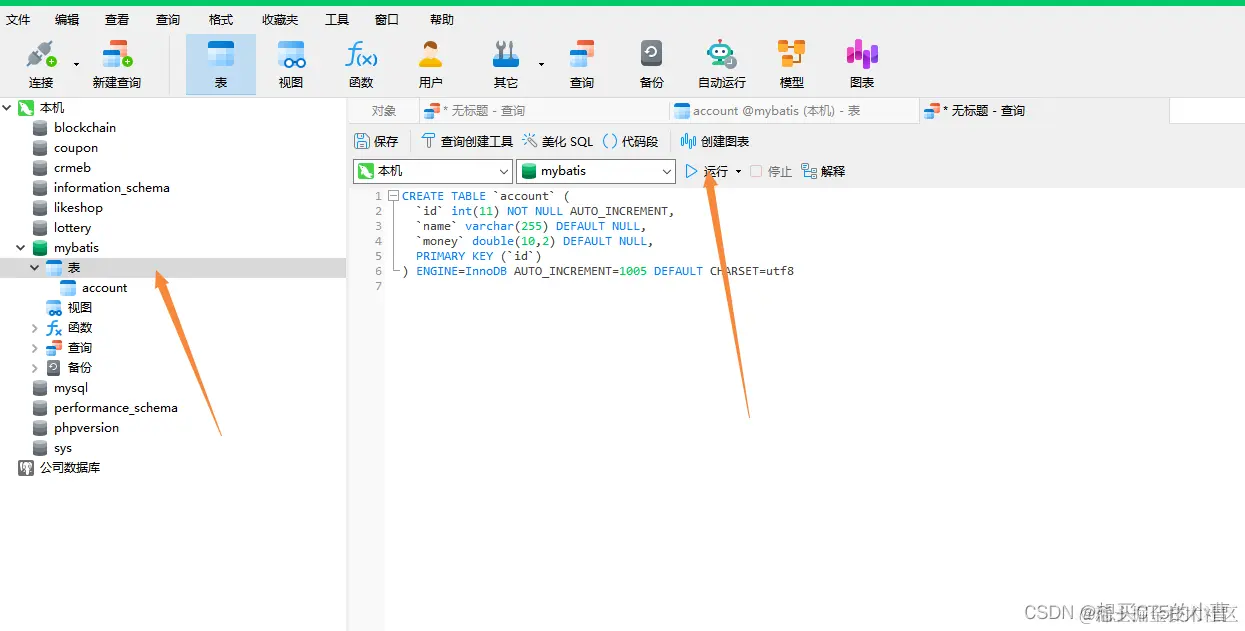This screenshot has height=631, width=1245.
Task: Open the Tools (工具) menu
Action: click(x=337, y=19)
